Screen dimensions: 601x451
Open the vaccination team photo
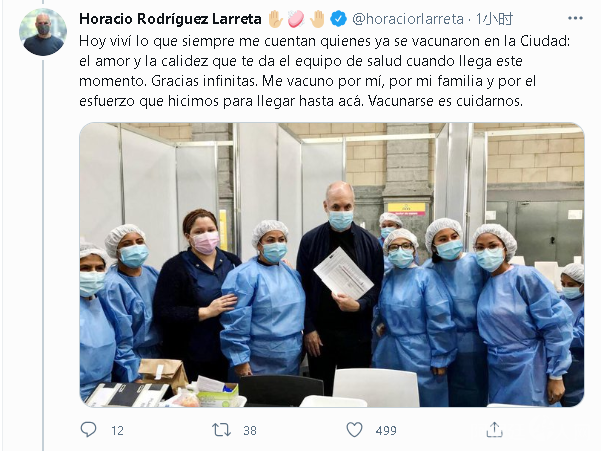pyautogui.click(x=332, y=265)
